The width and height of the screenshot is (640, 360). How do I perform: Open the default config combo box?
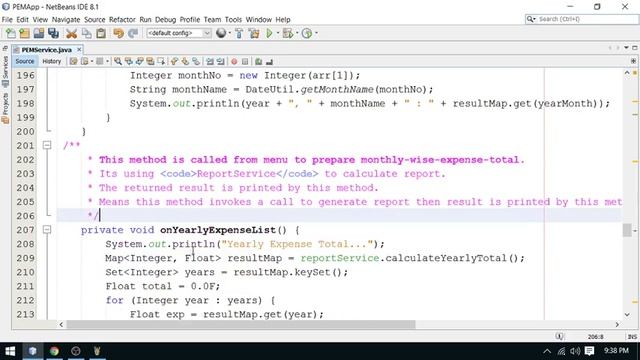pyautogui.click(x=179, y=33)
